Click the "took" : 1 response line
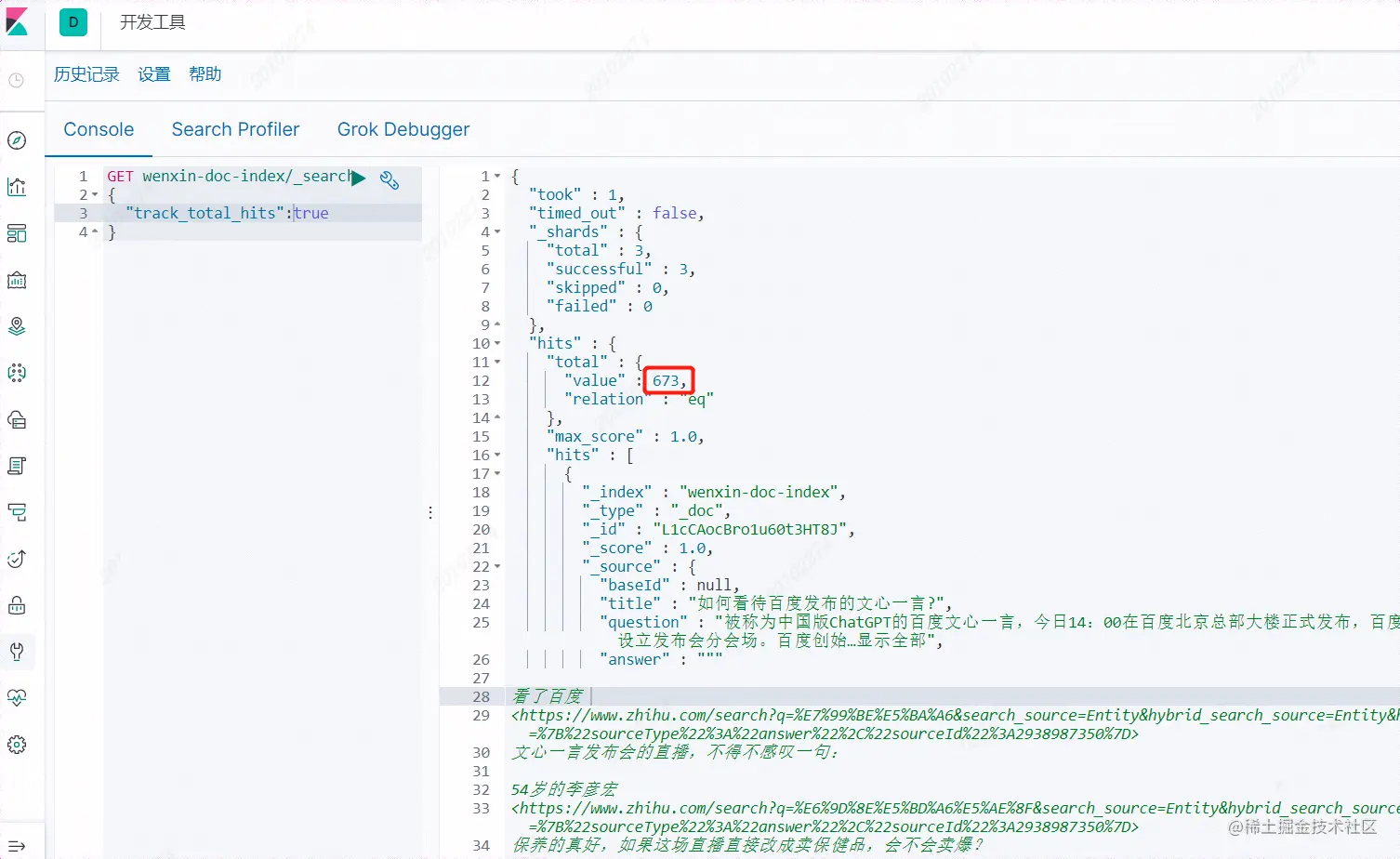1400x859 pixels. (576, 194)
